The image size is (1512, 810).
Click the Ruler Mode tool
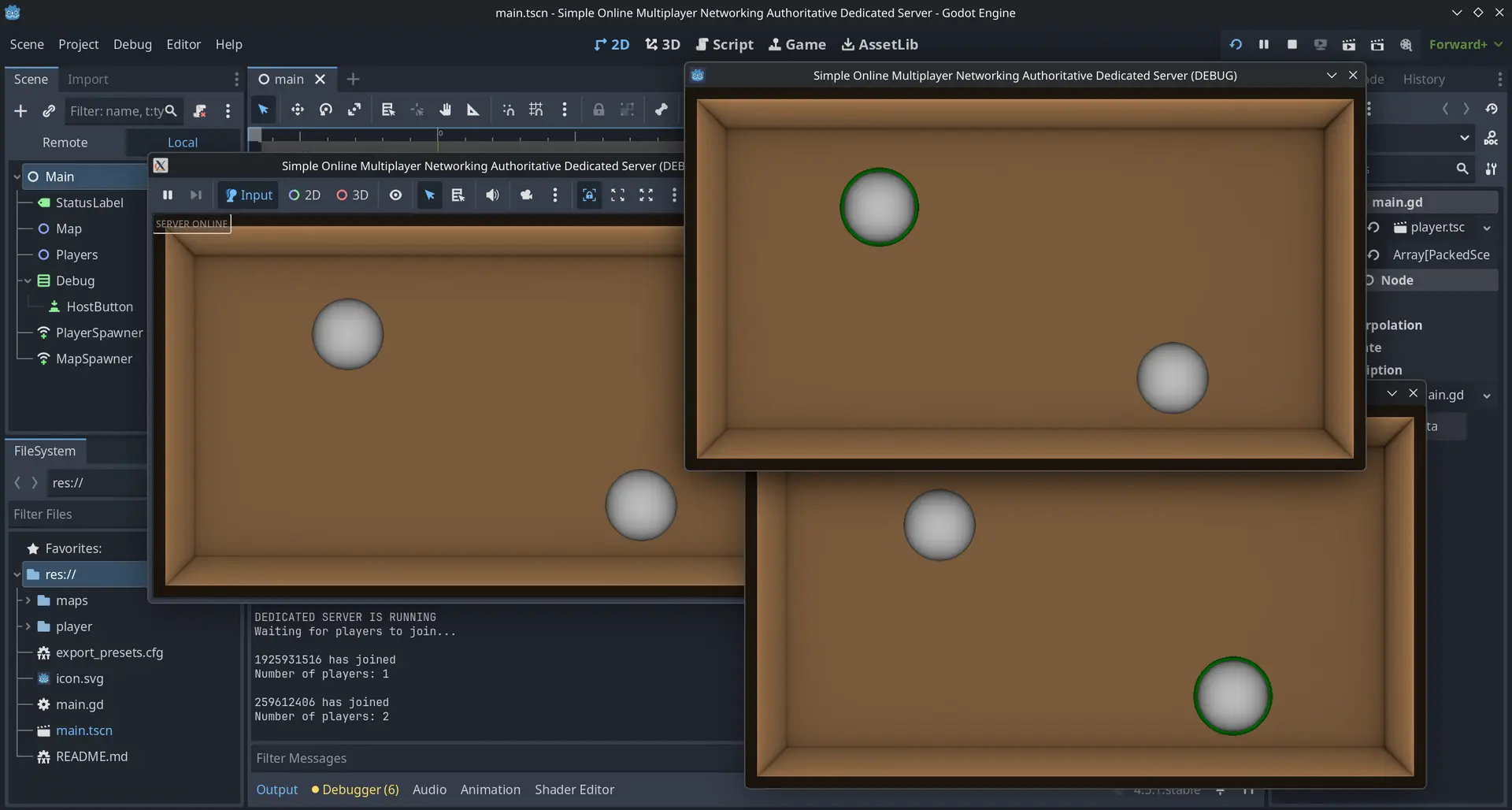(x=473, y=110)
